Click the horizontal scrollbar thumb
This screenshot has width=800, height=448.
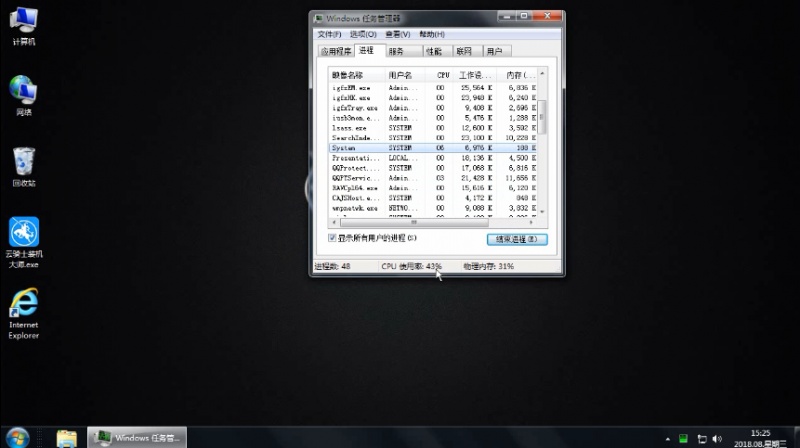[x=414, y=222]
